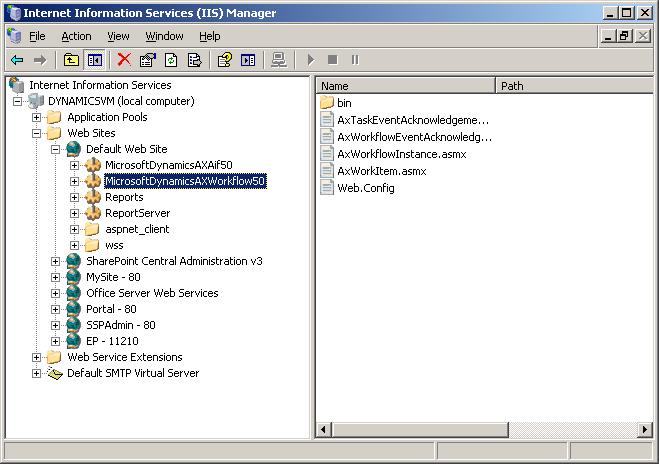Open the Help menu
The width and height of the screenshot is (659, 464).
click(x=210, y=37)
